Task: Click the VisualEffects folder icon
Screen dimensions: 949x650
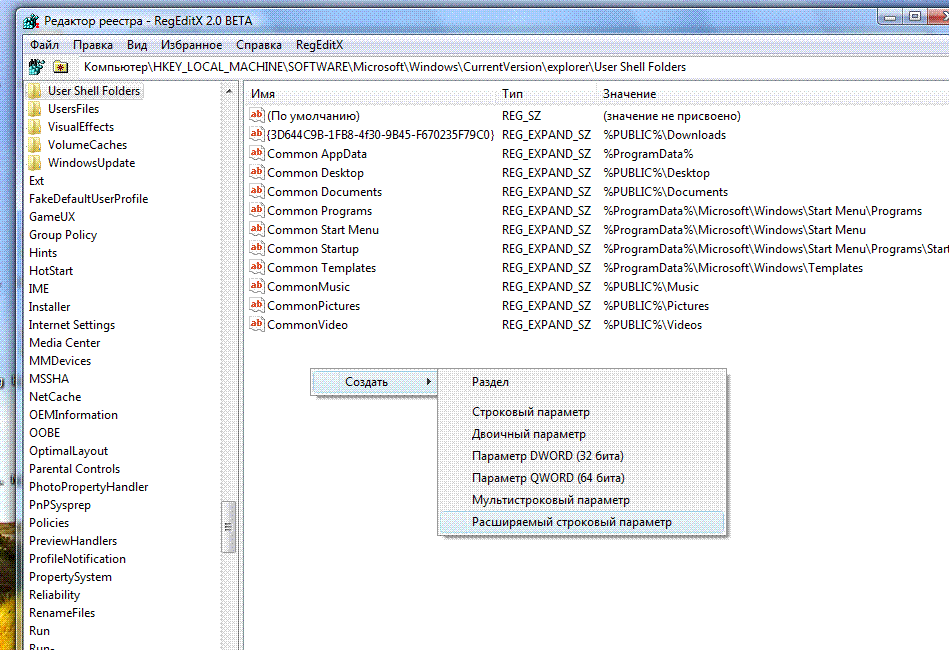Action: (x=36, y=127)
